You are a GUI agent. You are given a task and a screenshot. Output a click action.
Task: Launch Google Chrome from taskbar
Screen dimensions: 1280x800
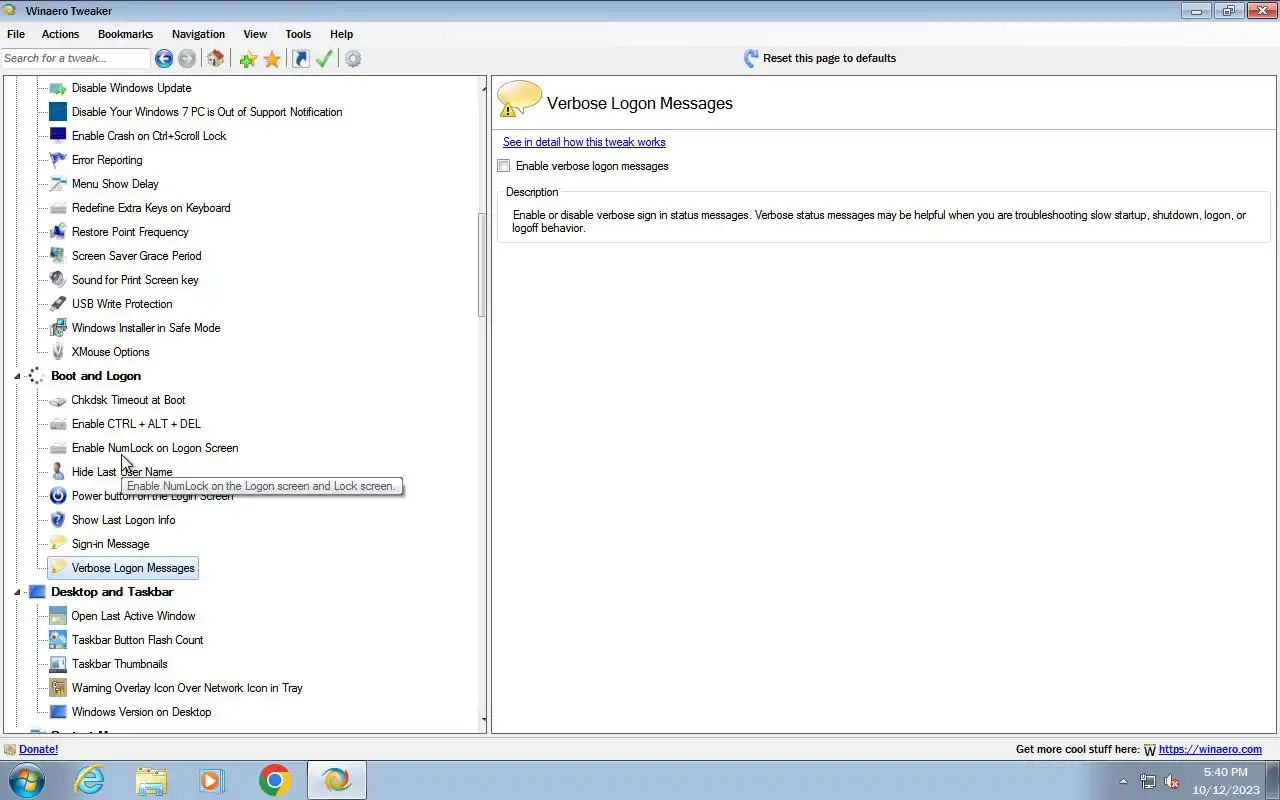(x=274, y=780)
